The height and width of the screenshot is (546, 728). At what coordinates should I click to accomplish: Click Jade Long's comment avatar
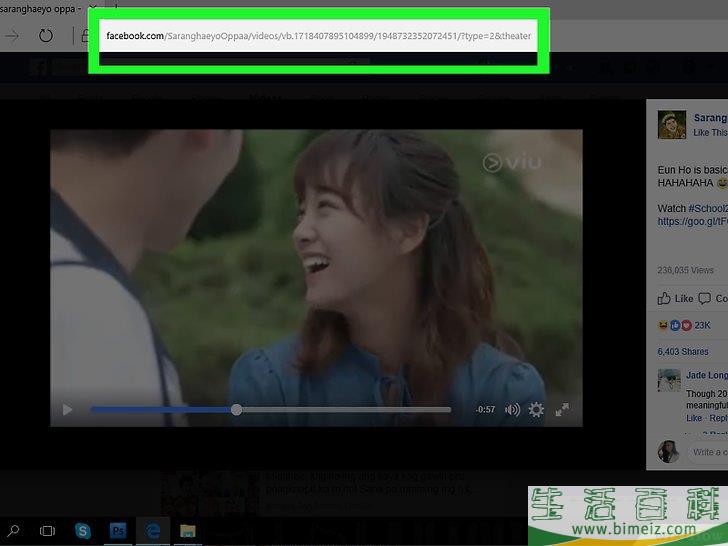click(x=669, y=381)
